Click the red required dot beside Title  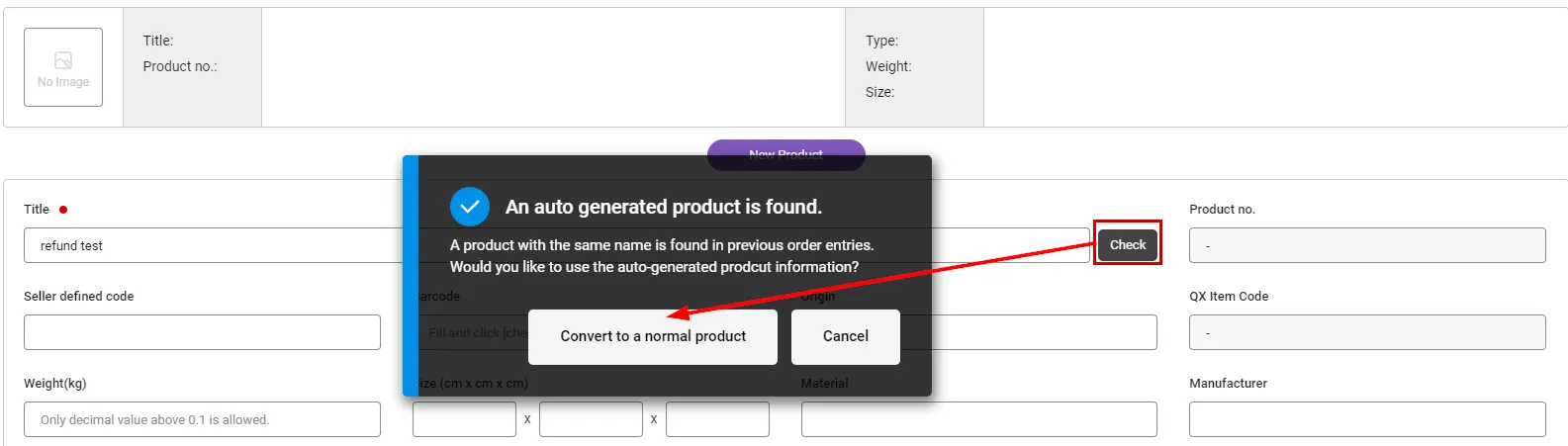(63, 210)
